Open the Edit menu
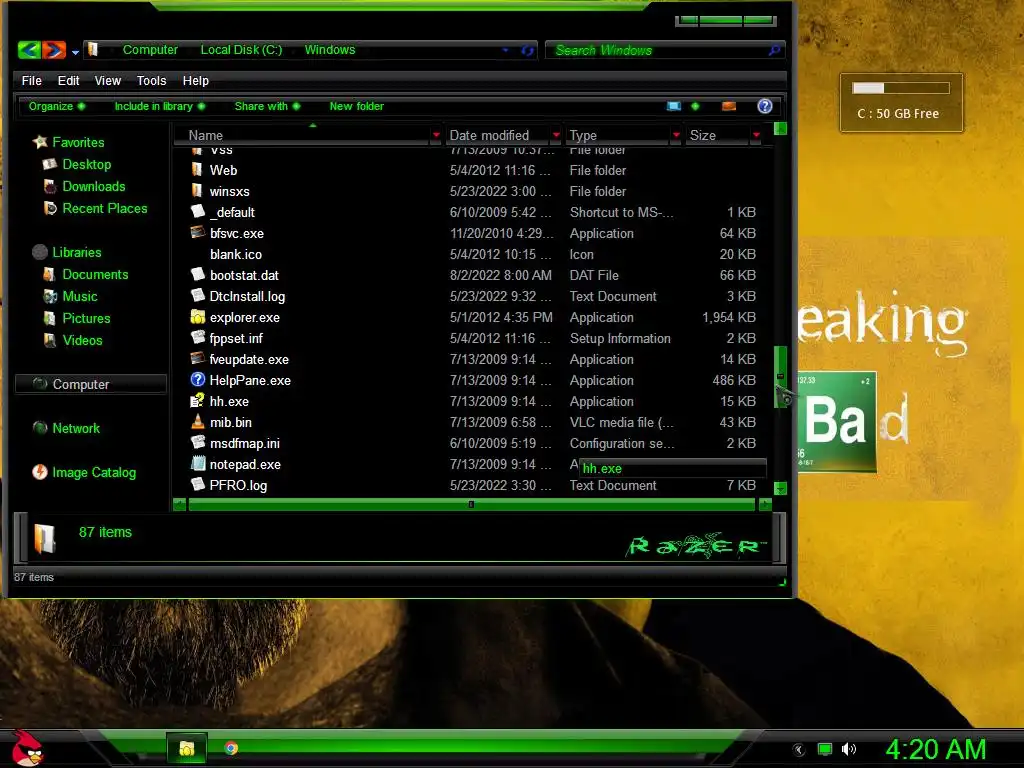 (x=68, y=80)
